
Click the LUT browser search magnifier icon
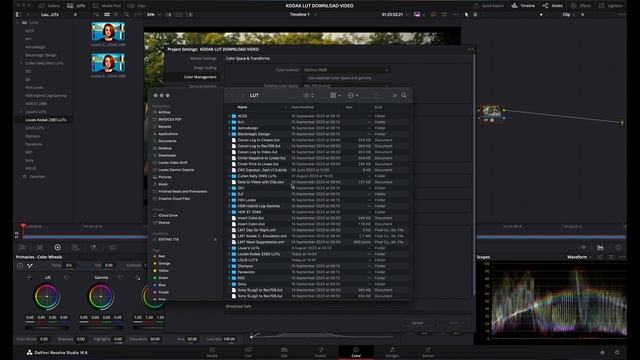point(127,14)
